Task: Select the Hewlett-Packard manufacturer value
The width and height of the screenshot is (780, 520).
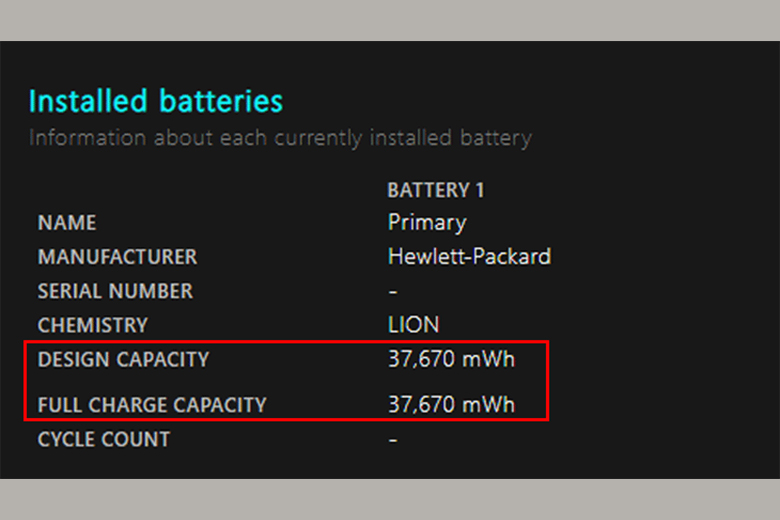Action: tap(469, 256)
